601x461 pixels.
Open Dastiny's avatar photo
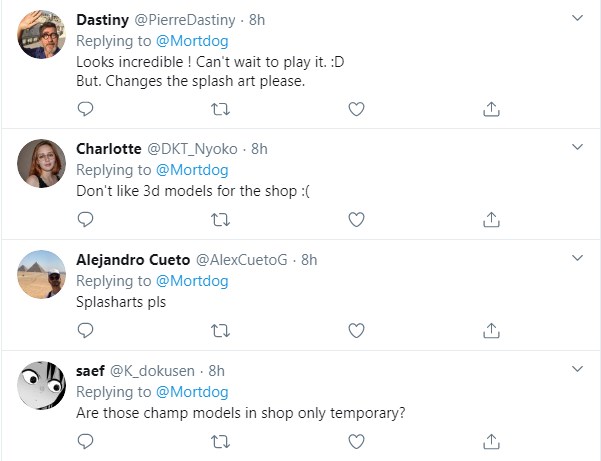pos(41,34)
